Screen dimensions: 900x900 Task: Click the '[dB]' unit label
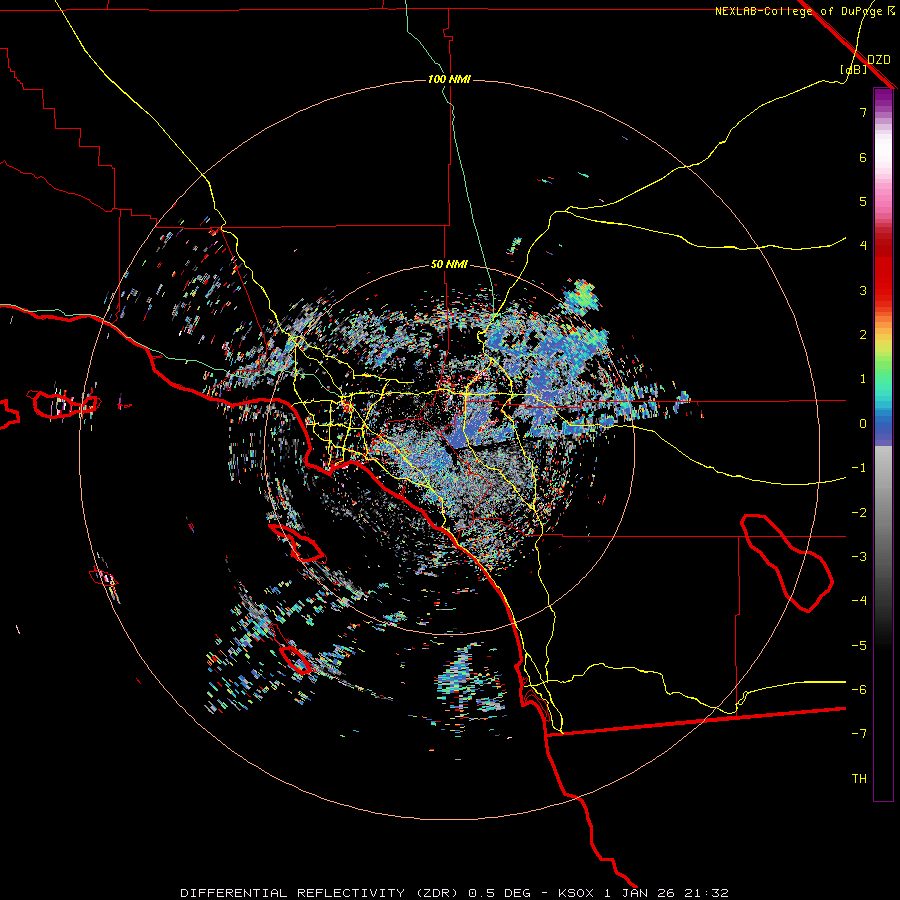pos(853,69)
